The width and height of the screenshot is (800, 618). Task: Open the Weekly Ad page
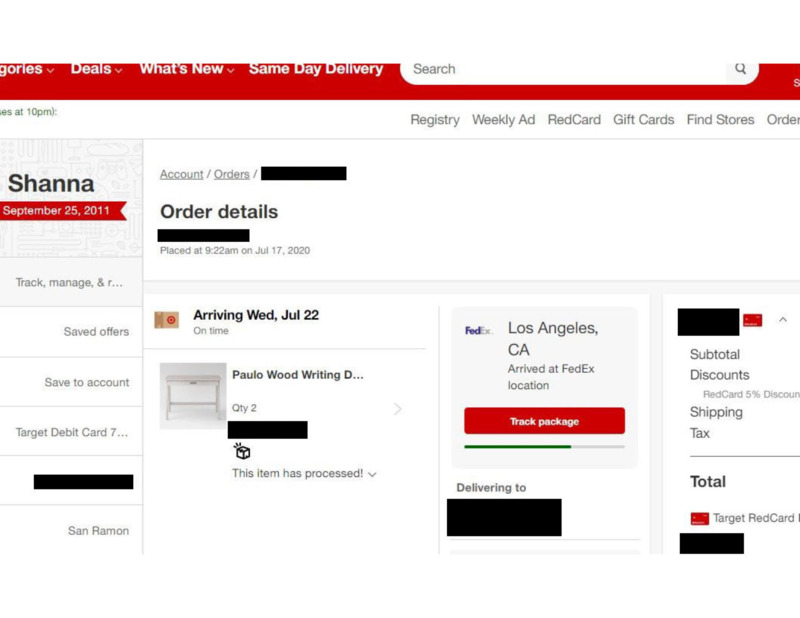click(x=503, y=120)
